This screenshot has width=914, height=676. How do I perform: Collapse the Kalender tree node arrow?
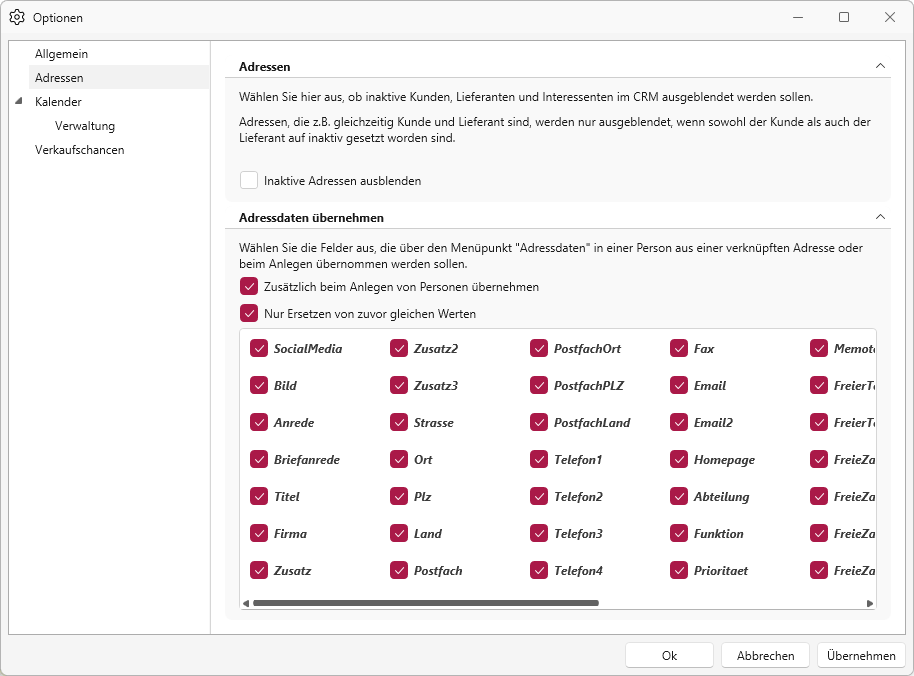click(19, 101)
